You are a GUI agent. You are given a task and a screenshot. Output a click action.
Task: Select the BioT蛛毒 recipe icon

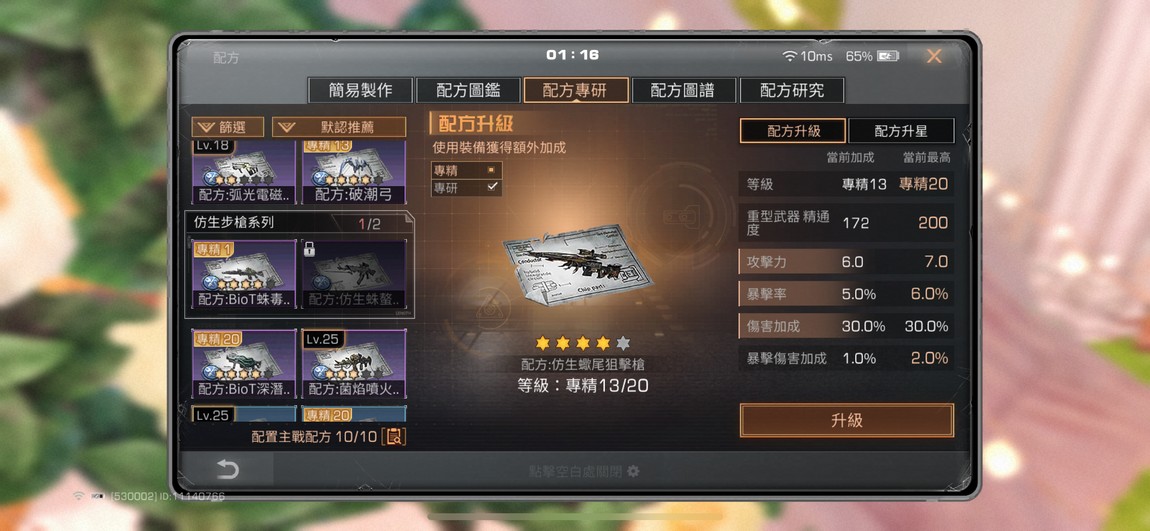pyautogui.click(x=243, y=273)
